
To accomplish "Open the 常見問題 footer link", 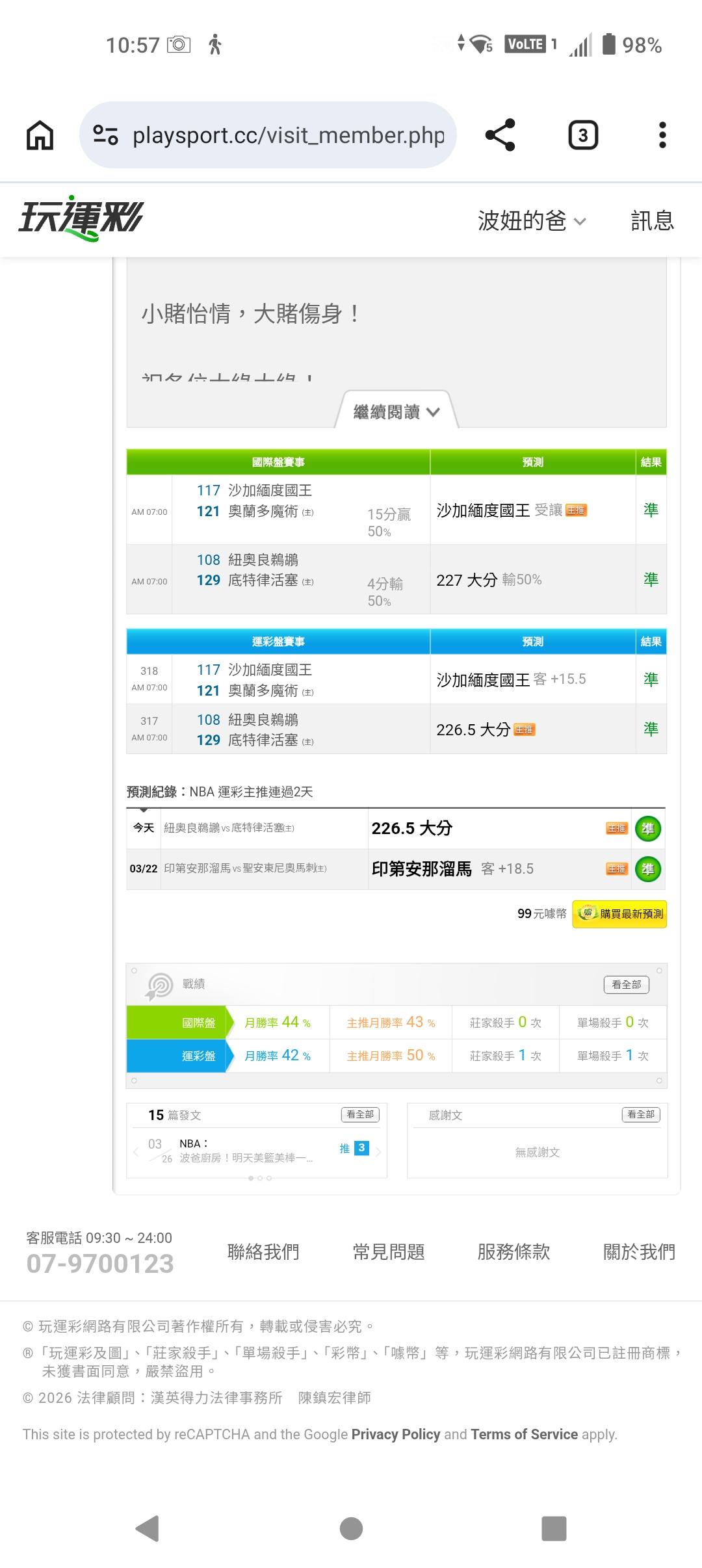I will click(x=389, y=1251).
